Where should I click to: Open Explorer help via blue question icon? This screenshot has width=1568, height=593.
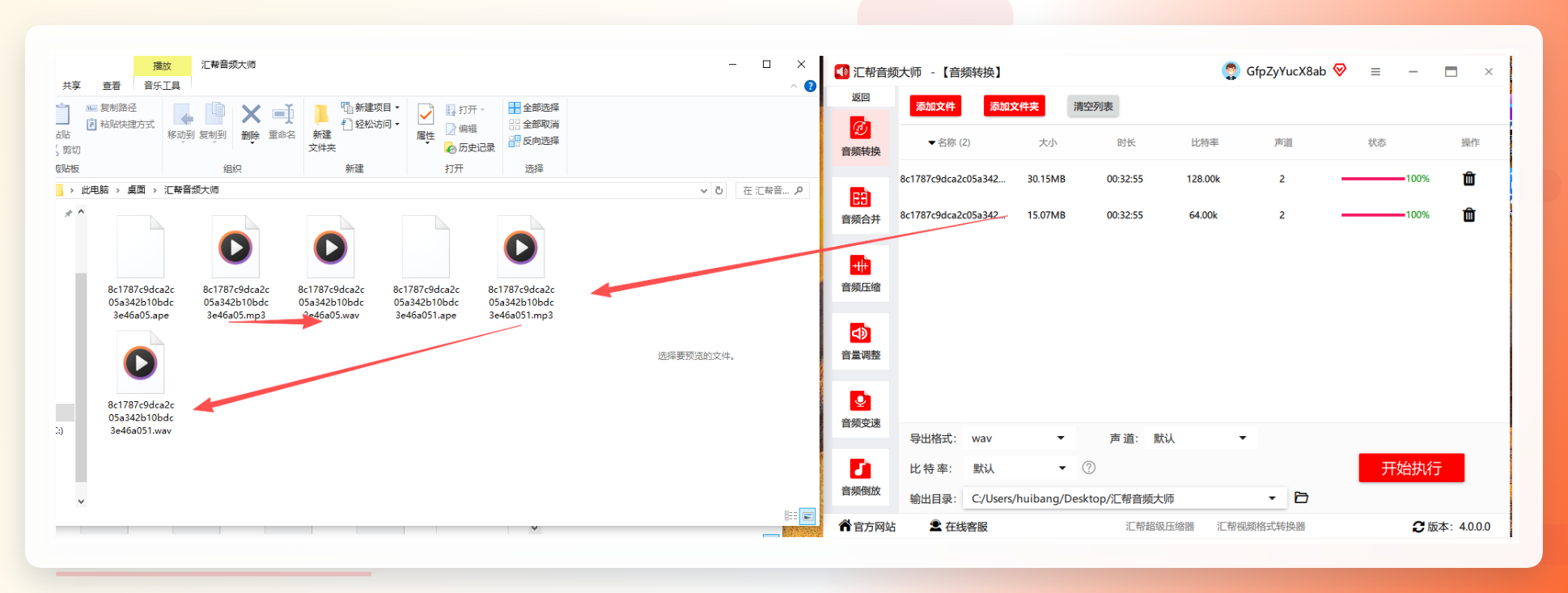pos(810,86)
